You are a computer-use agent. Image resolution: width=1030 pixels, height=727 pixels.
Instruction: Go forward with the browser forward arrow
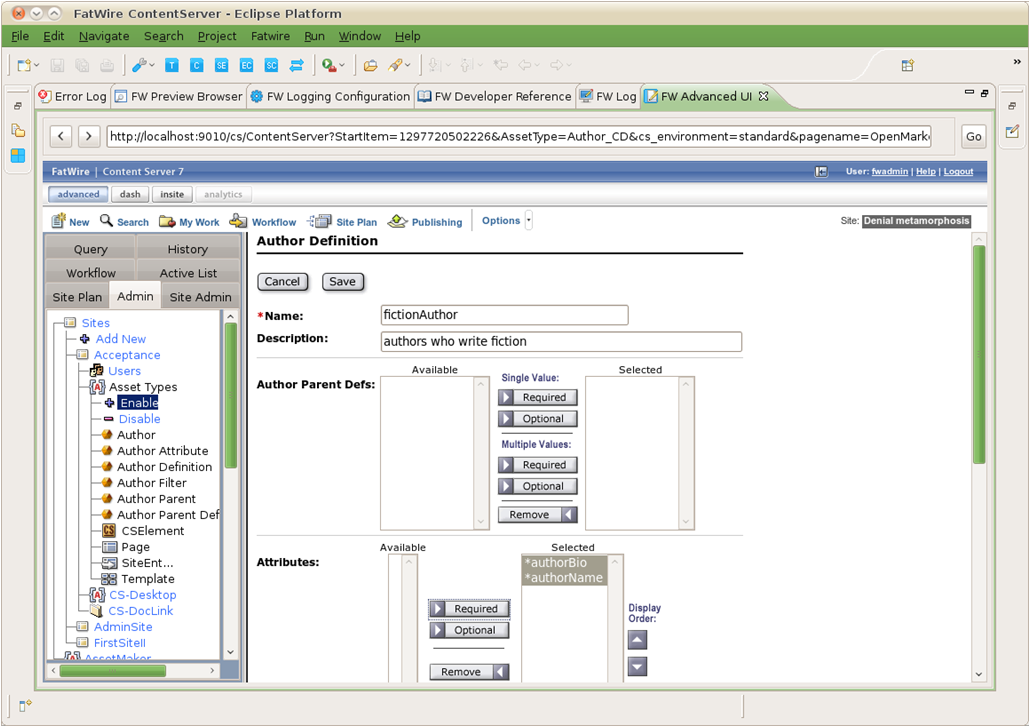click(x=89, y=137)
